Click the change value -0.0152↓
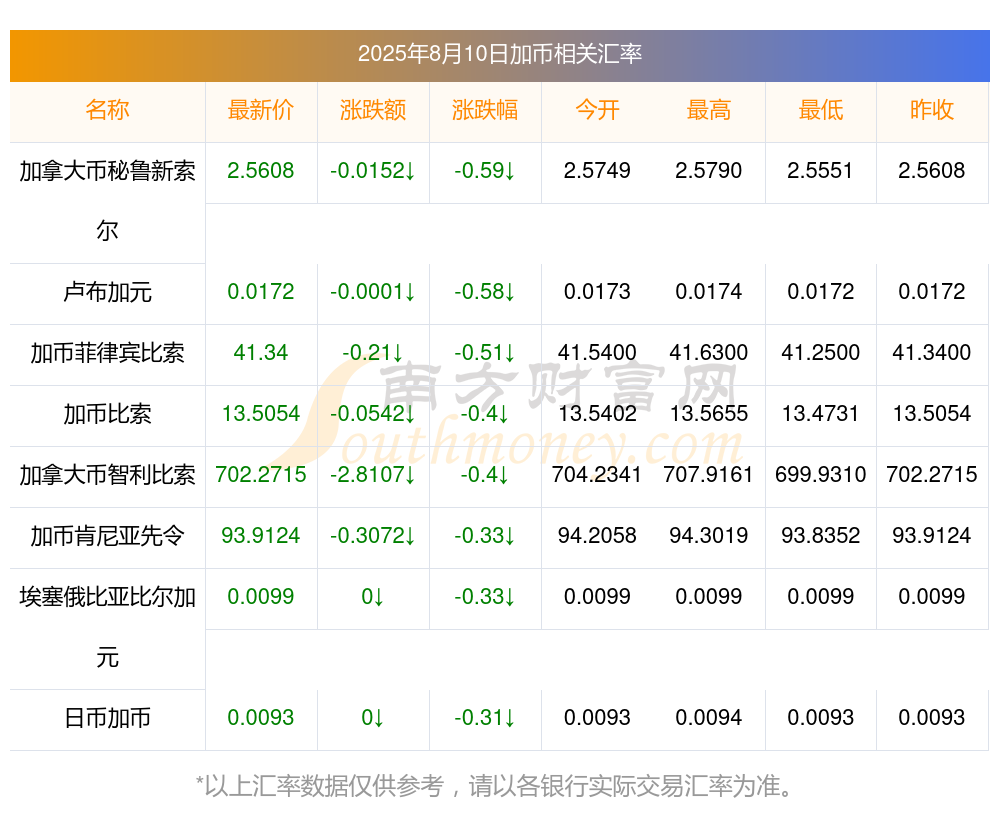Viewport: 1000px width, 817px height. click(x=373, y=170)
